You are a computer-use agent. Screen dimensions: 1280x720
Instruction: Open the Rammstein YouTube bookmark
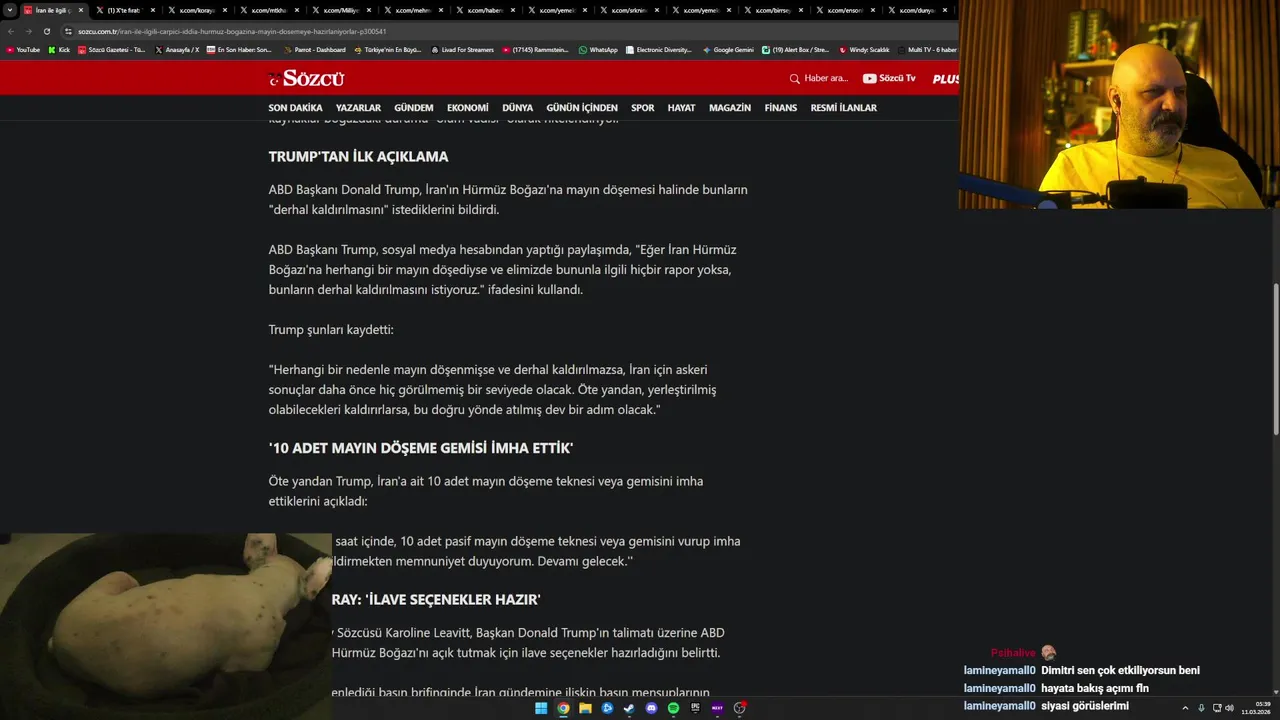[535, 50]
